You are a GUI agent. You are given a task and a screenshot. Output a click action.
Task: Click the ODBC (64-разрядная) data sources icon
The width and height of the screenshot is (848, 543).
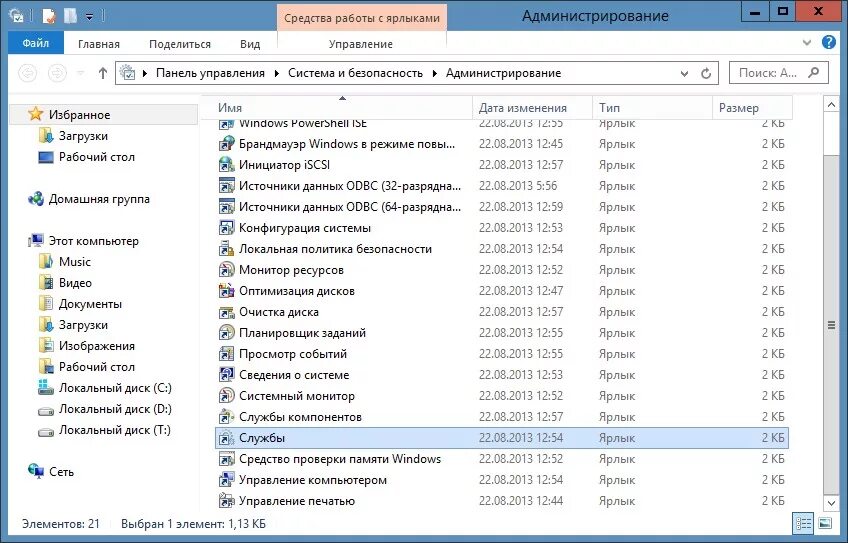pyautogui.click(x=226, y=207)
